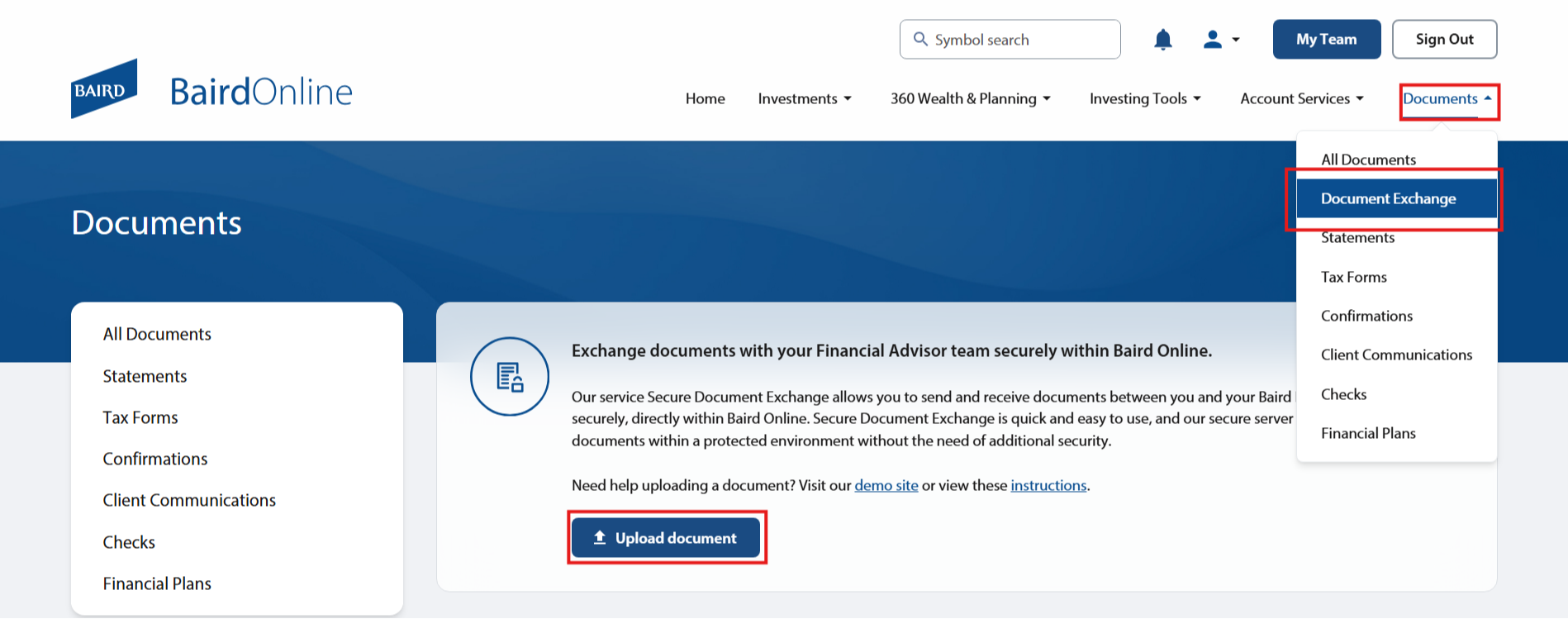This screenshot has height=619, width=1568.
Task: Open the notifications bell icon
Action: (x=1163, y=40)
